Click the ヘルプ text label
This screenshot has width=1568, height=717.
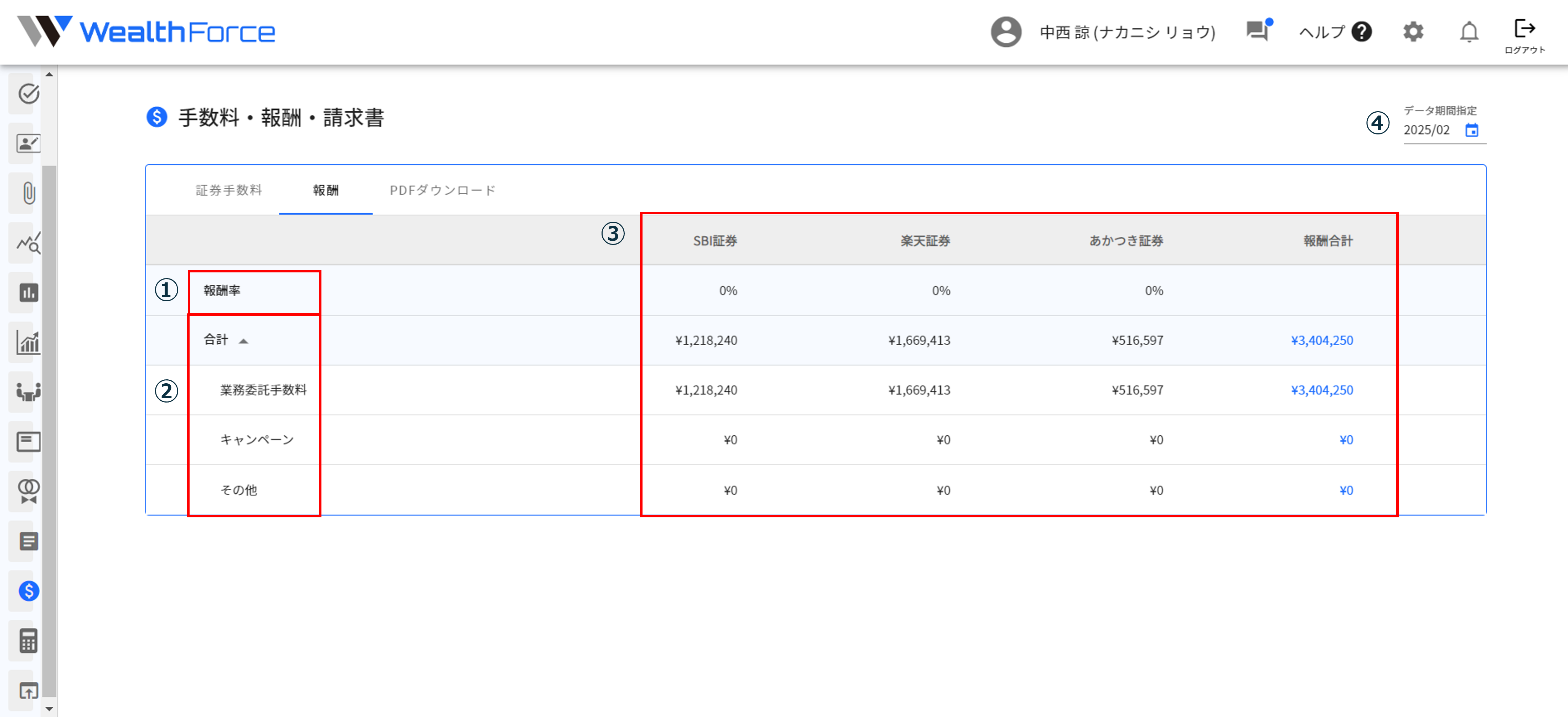click(x=1321, y=32)
